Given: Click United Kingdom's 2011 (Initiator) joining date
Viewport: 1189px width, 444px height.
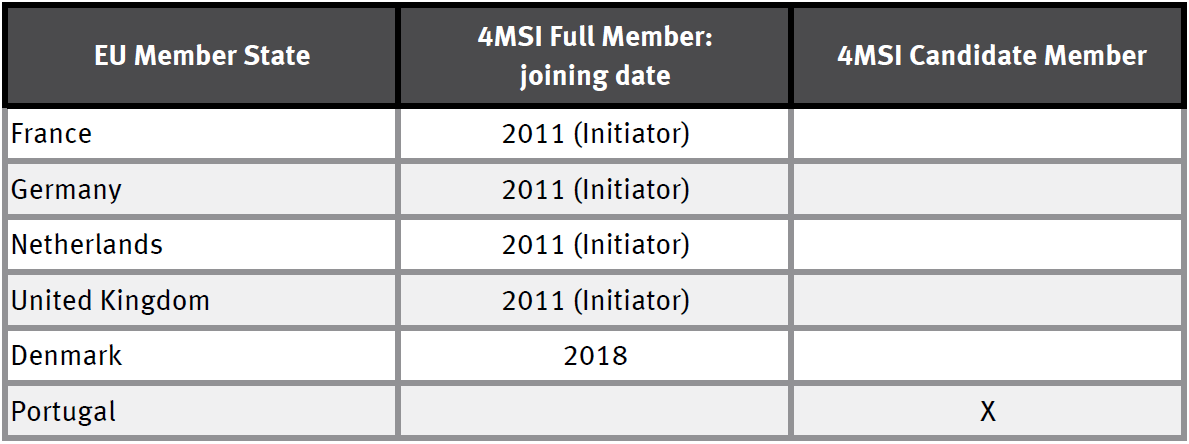Looking at the screenshot, I should 595,300.
